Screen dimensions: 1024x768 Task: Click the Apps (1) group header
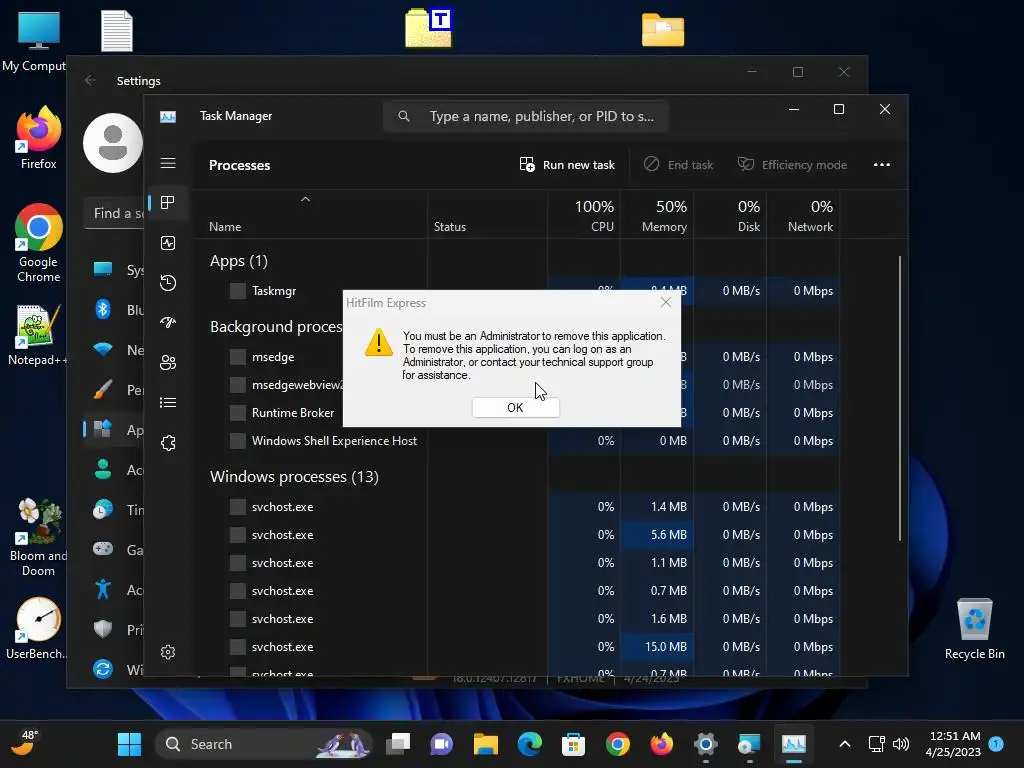(x=238, y=261)
